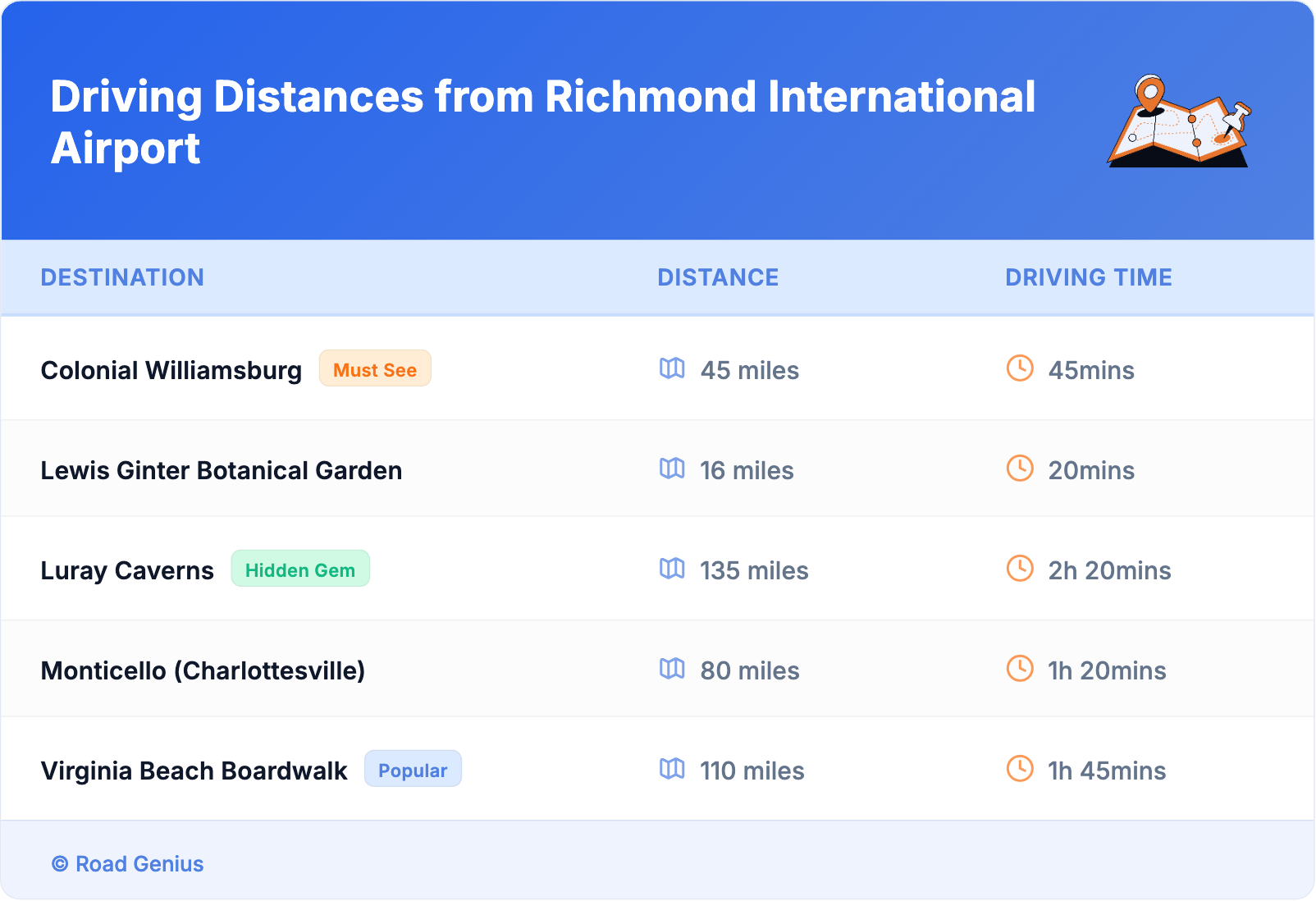Select the Colonial Williamsburg destination name
This screenshot has height=901, width=1316.
171,370
